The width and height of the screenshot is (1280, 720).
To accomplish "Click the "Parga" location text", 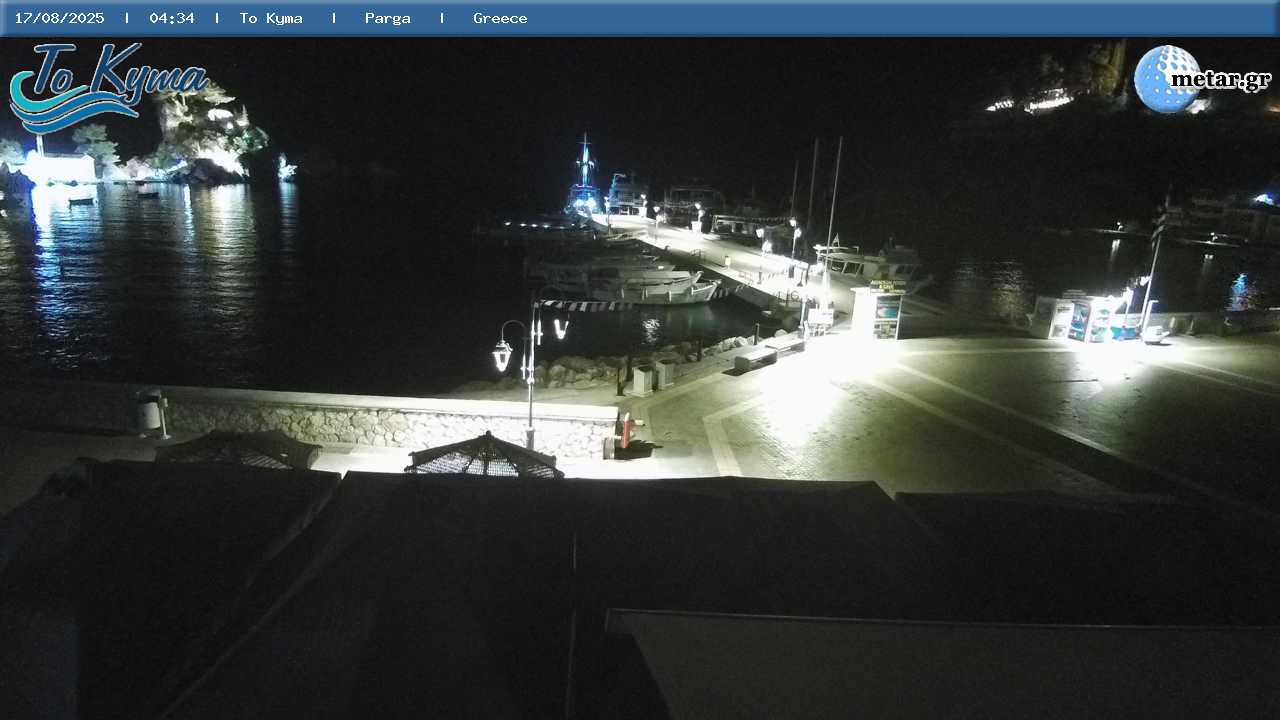I will 388,18.
